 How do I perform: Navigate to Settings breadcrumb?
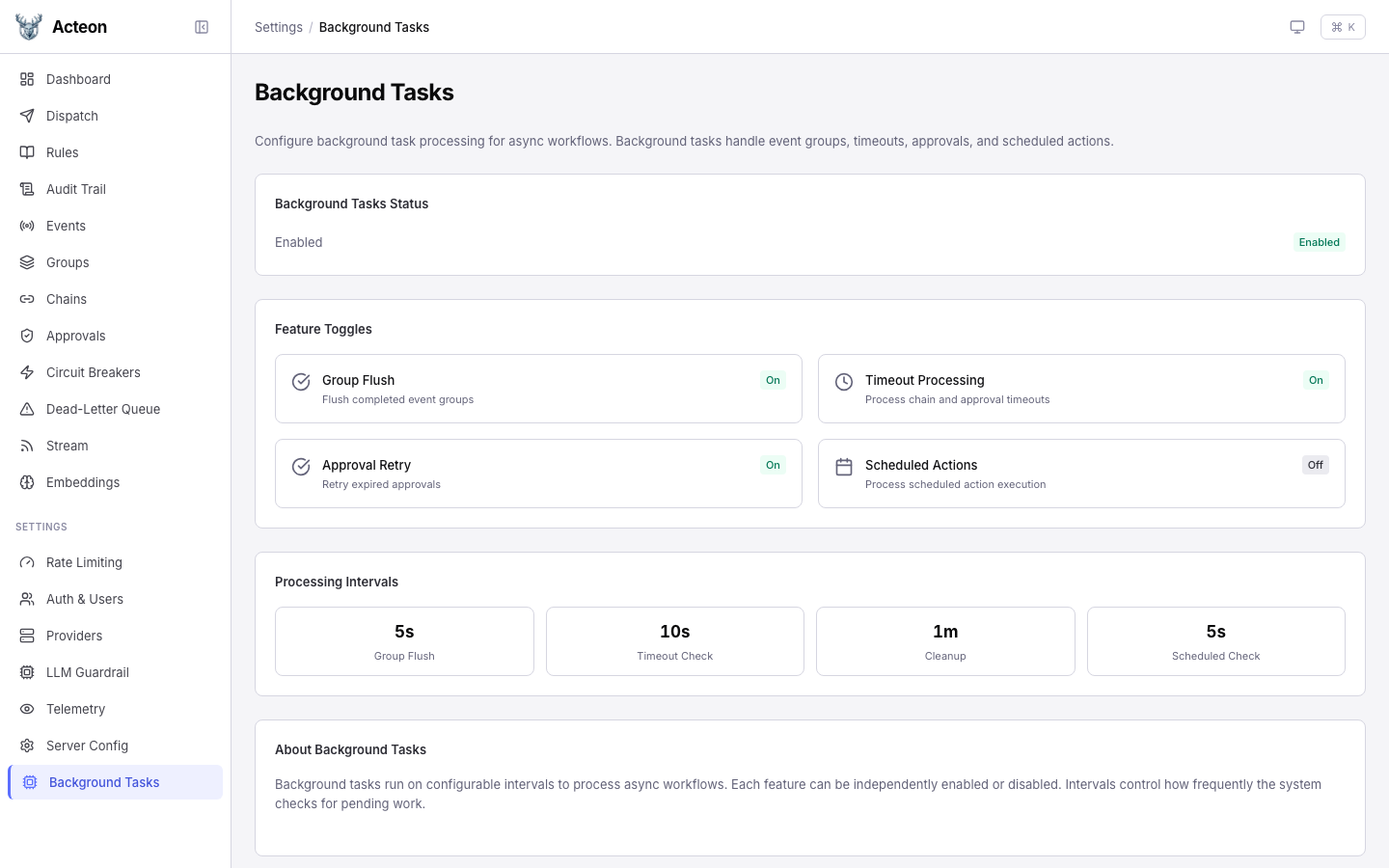279,27
